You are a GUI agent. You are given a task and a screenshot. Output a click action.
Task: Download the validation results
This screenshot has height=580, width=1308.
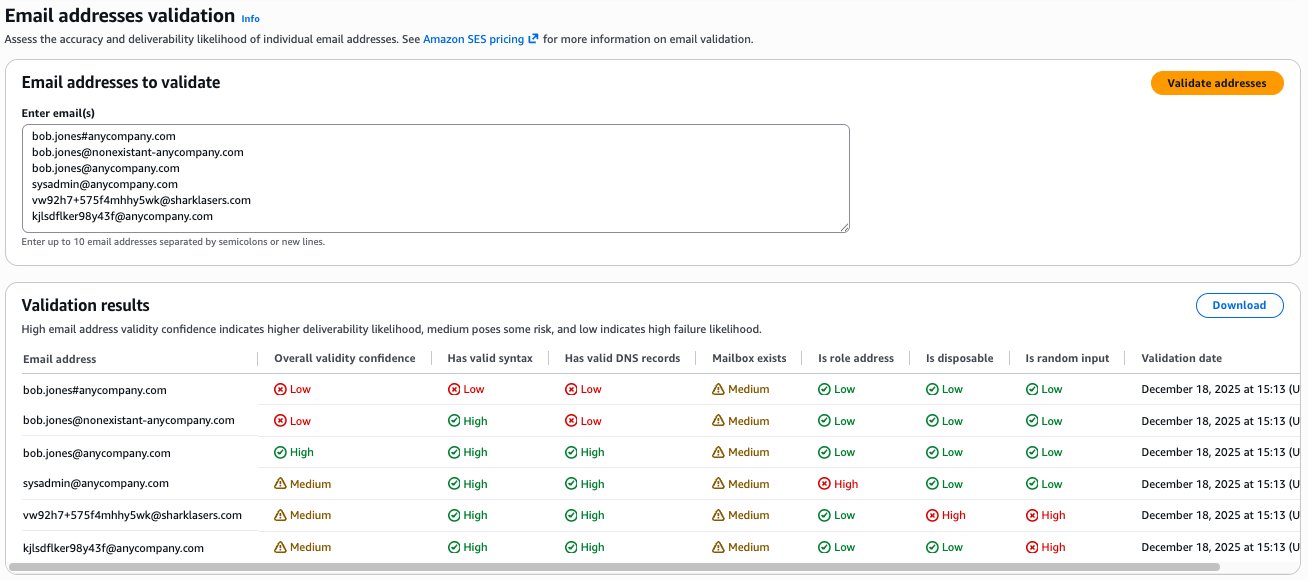pyautogui.click(x=1239, y=305)
